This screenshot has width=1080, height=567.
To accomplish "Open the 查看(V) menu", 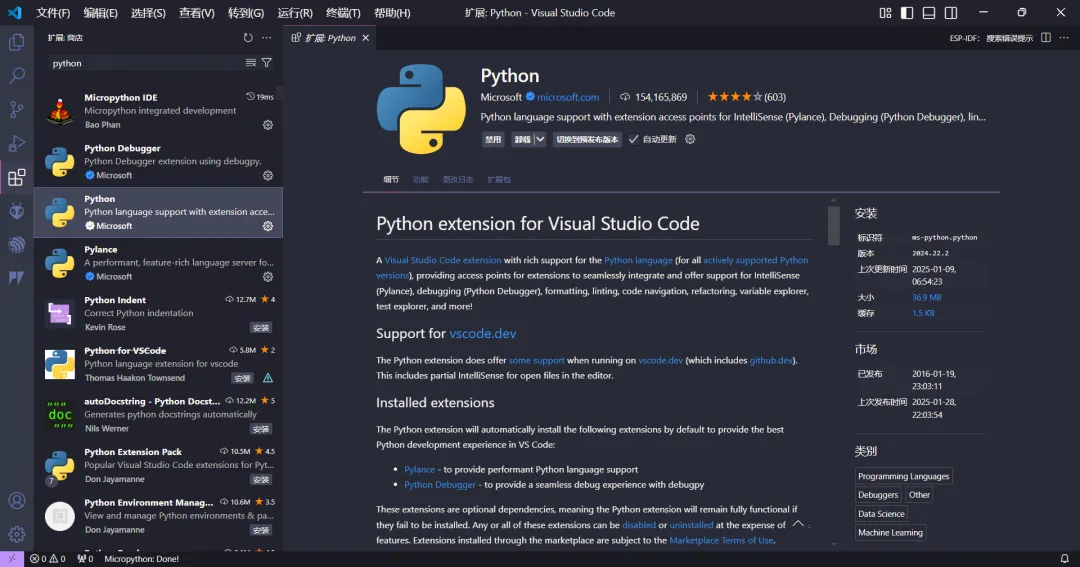I will 196,13.
